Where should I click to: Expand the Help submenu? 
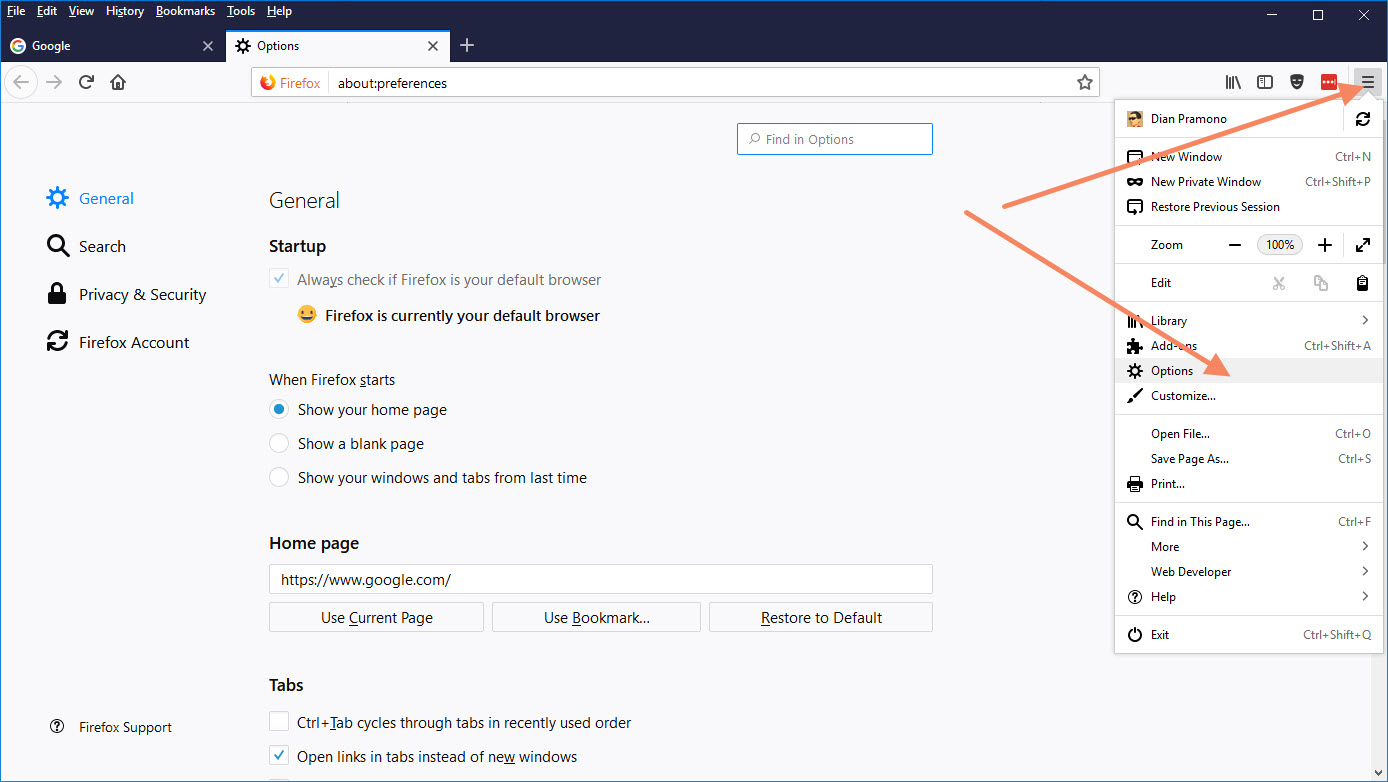click(1249, 597)
